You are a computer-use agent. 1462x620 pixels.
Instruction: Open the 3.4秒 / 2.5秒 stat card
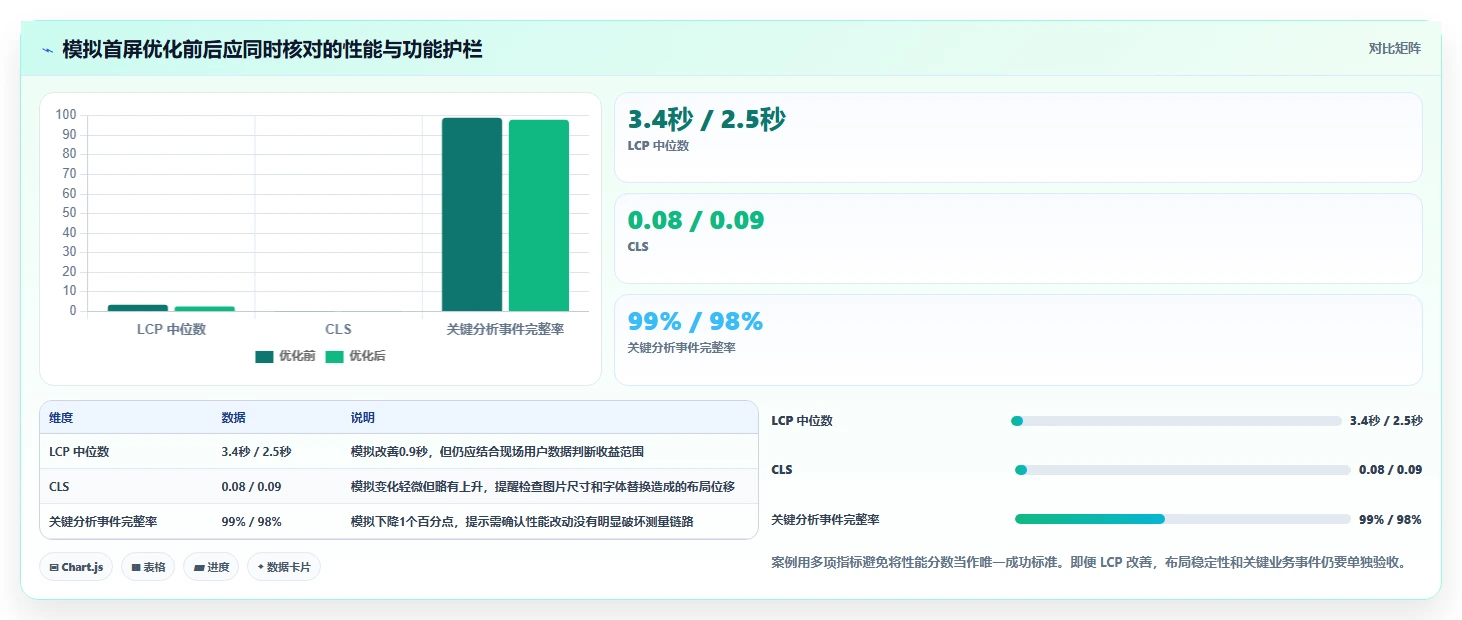1018,137
